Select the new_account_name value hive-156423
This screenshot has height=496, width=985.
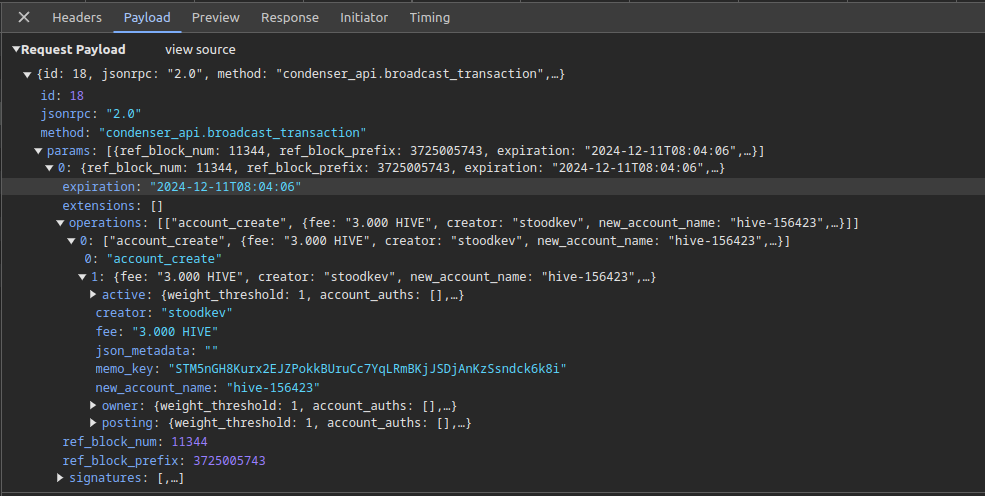(x=273, y=387)
